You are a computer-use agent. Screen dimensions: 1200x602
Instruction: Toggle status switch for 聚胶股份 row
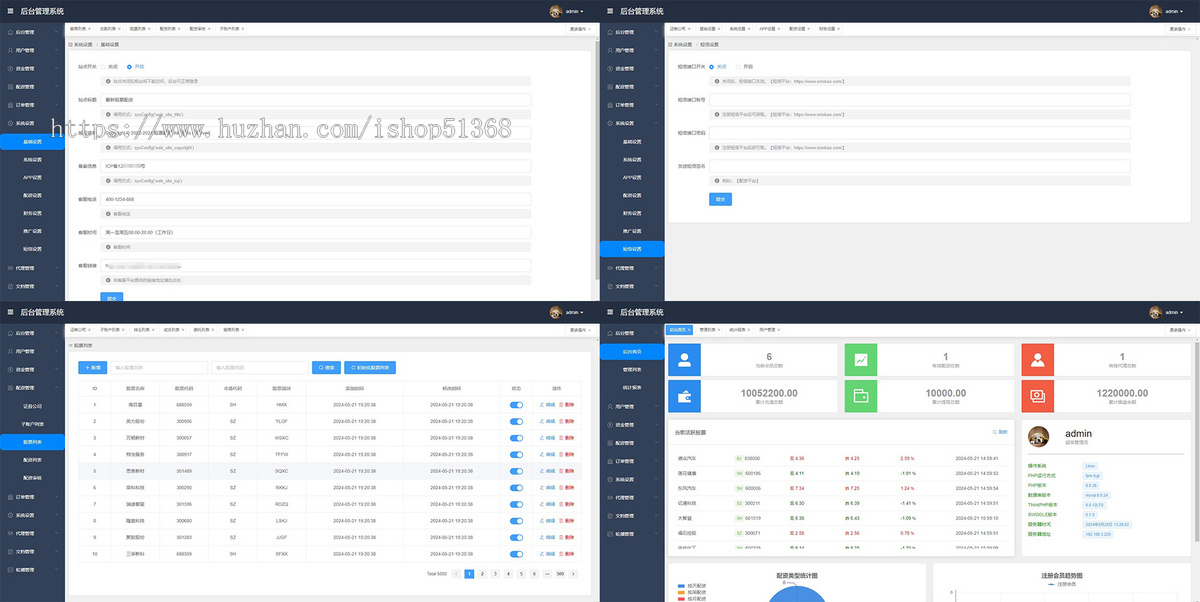click(x=516, y=536)
